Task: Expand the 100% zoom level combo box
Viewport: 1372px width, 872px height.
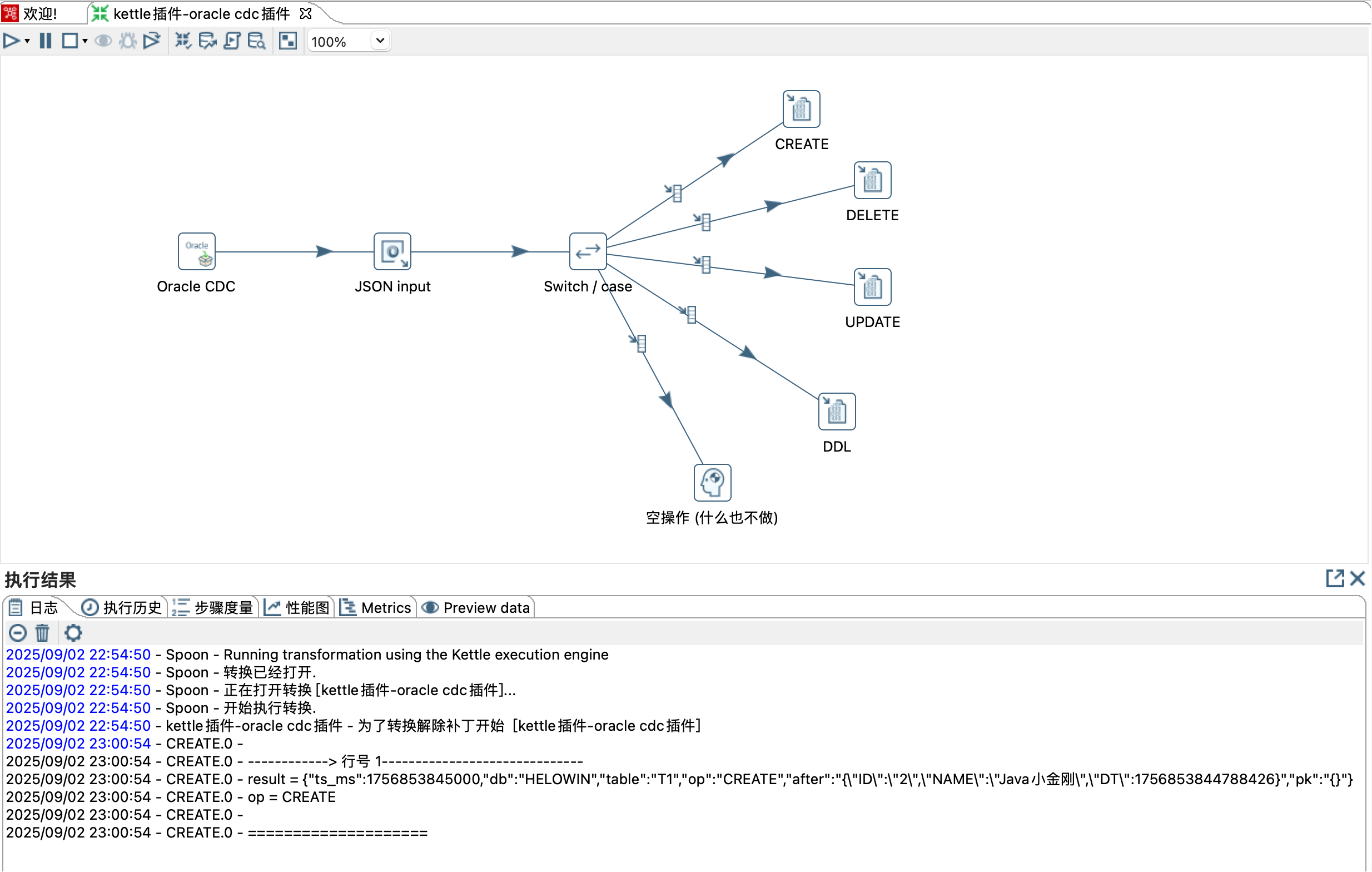Action: (380, 41)
